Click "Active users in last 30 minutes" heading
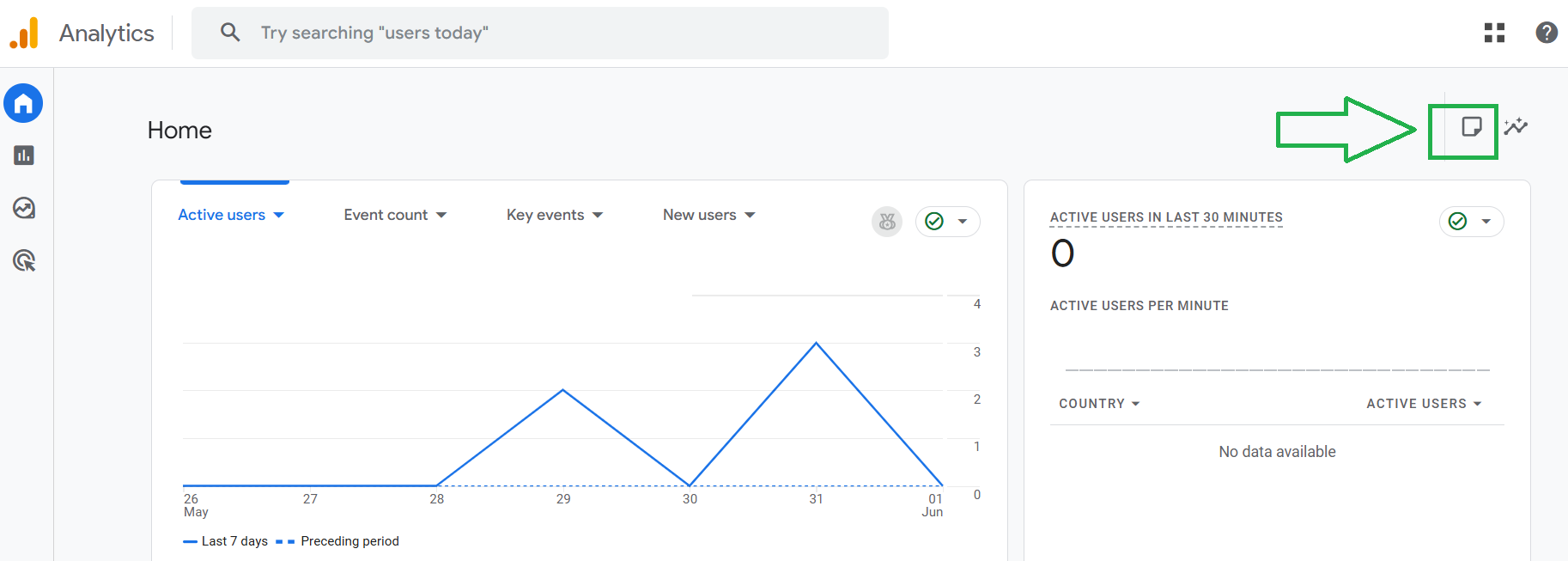1568x561 pixels. click(x=1166, y=217)
